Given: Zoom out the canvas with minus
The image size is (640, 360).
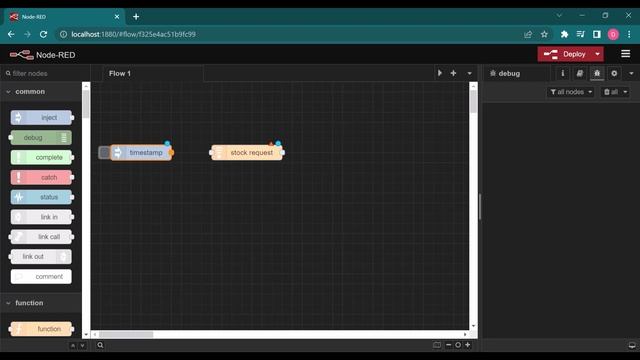Looking at the screenshot, I should (449, 345).
